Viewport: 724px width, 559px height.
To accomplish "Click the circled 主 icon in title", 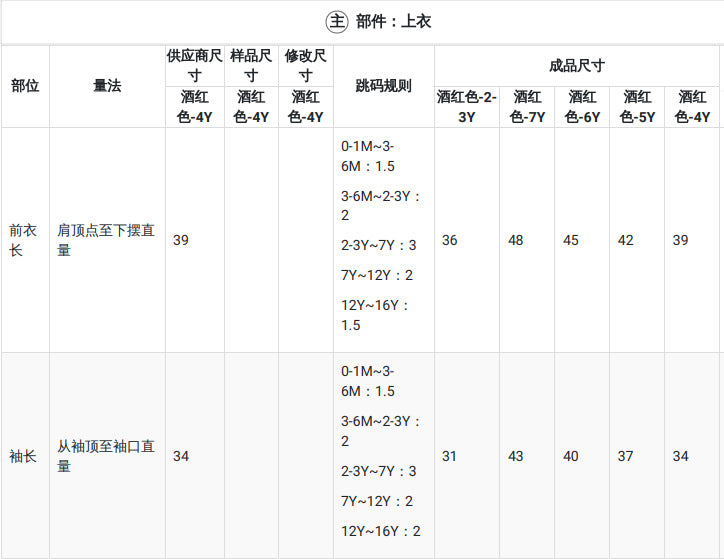I will click(x=337, y=22).
